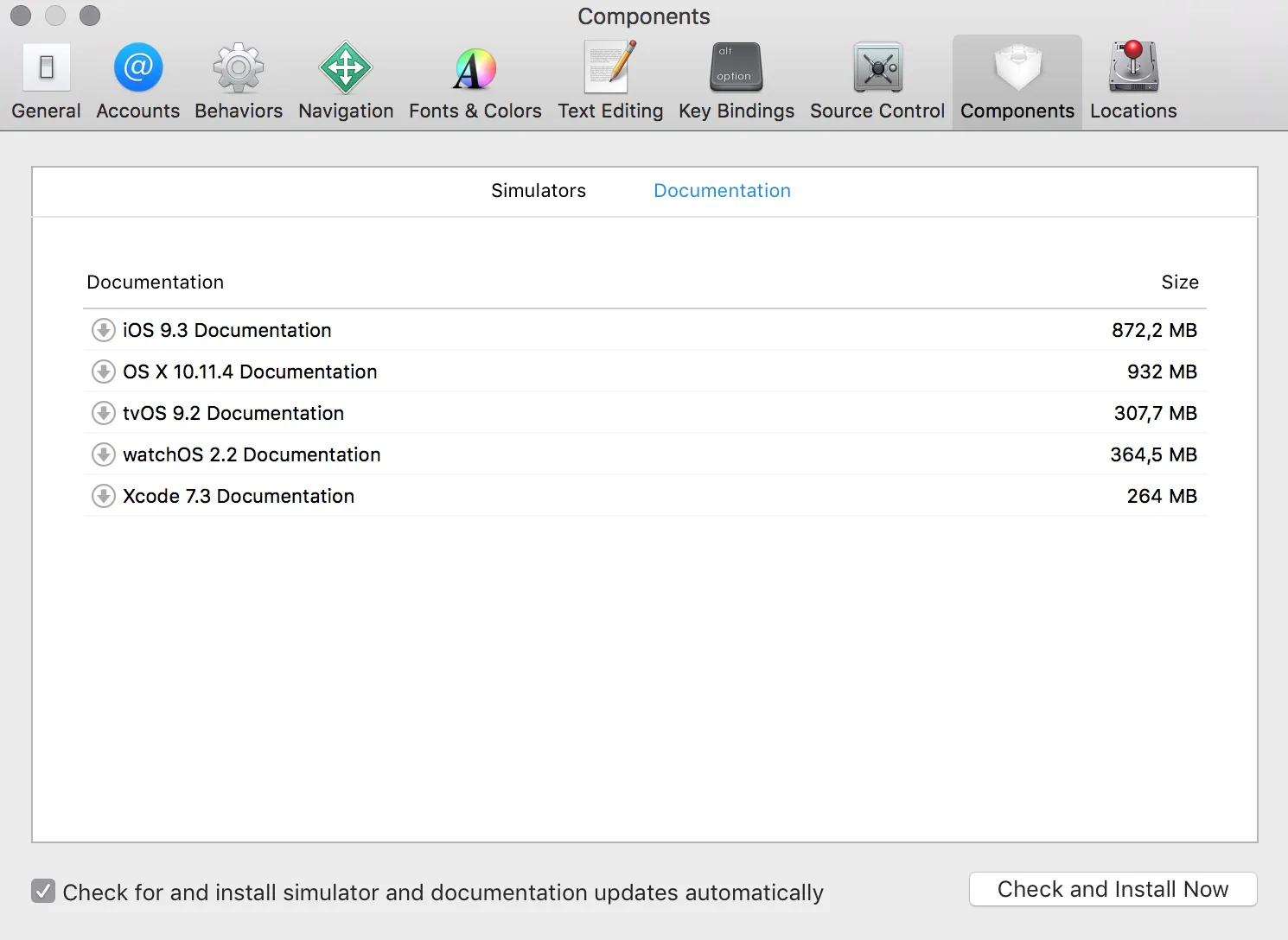
Task: Open the Text Editing preferences
Action: coord(610,82)
